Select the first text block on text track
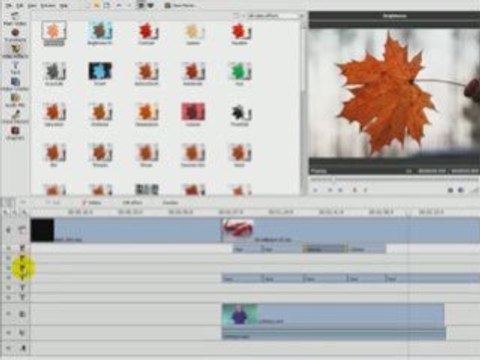This screenshot has width=480, height=360. point(242,278)
